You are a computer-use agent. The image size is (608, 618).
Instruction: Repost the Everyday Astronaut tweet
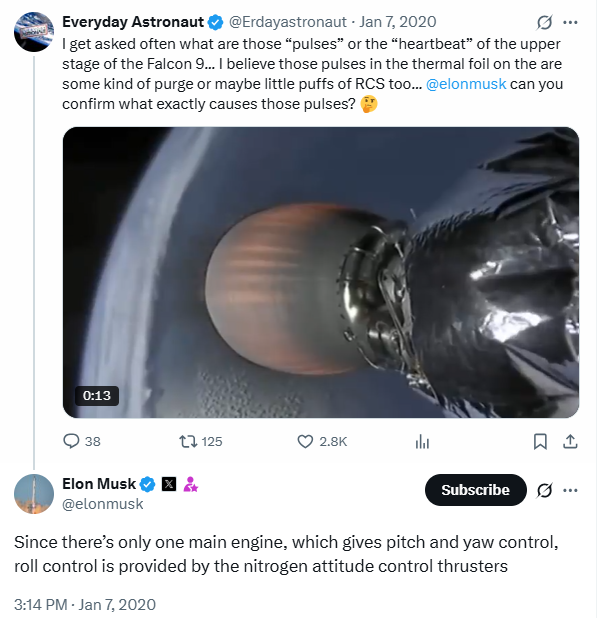coord(186,441)
